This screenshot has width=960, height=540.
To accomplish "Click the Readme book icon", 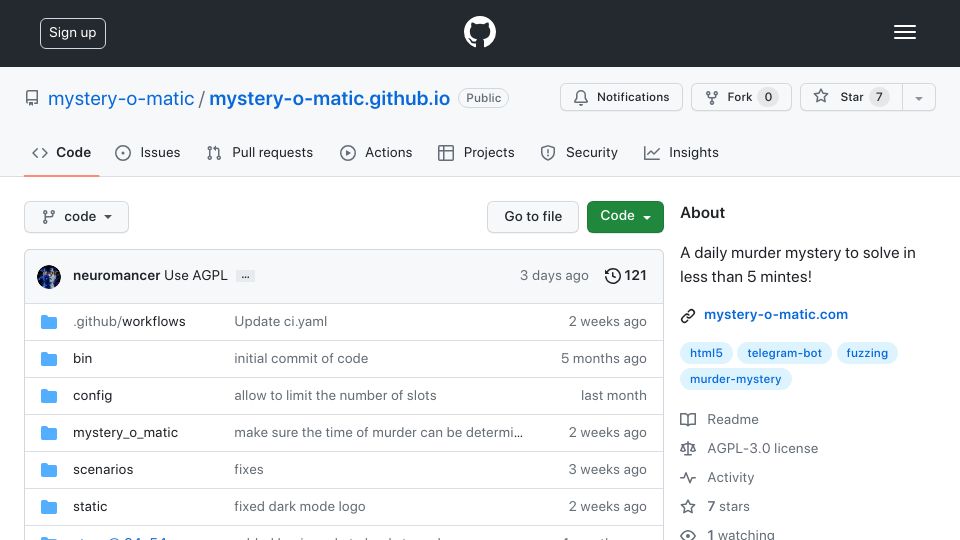I will pos(688,419).
